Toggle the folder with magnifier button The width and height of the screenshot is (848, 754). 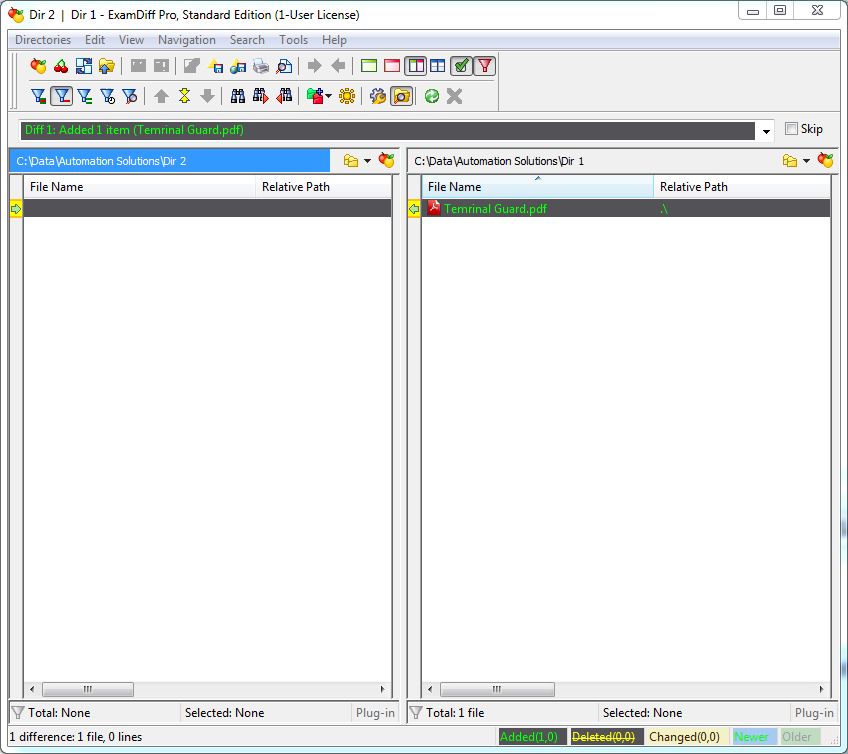pos(401,96)
